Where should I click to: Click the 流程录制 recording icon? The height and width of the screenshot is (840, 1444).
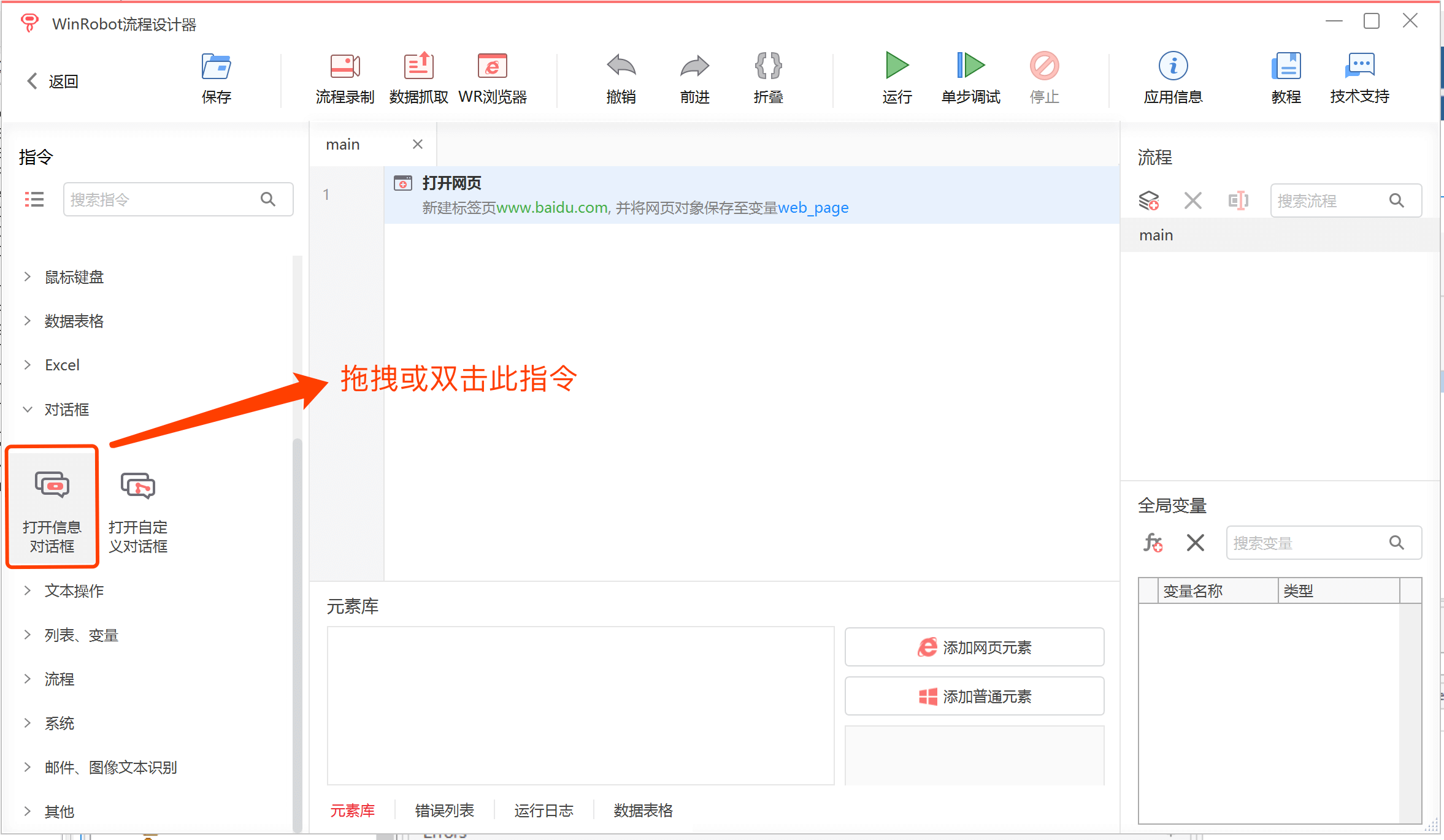[345, 66]
